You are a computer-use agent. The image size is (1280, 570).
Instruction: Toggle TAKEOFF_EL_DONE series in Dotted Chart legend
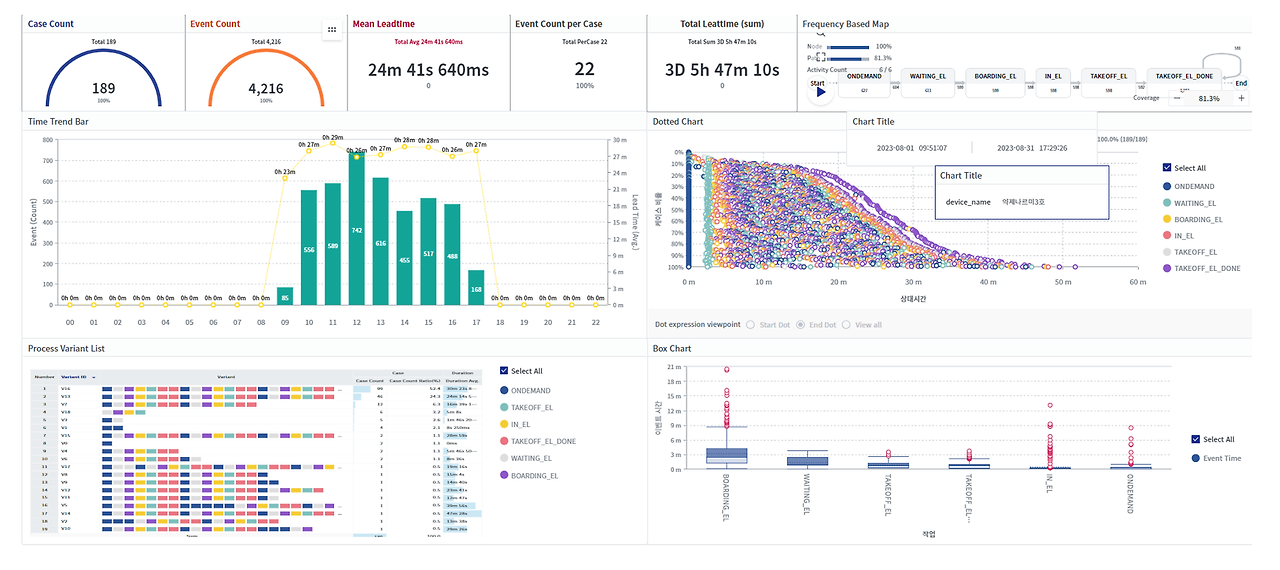pyautogui.click(x=1202, y=268)
